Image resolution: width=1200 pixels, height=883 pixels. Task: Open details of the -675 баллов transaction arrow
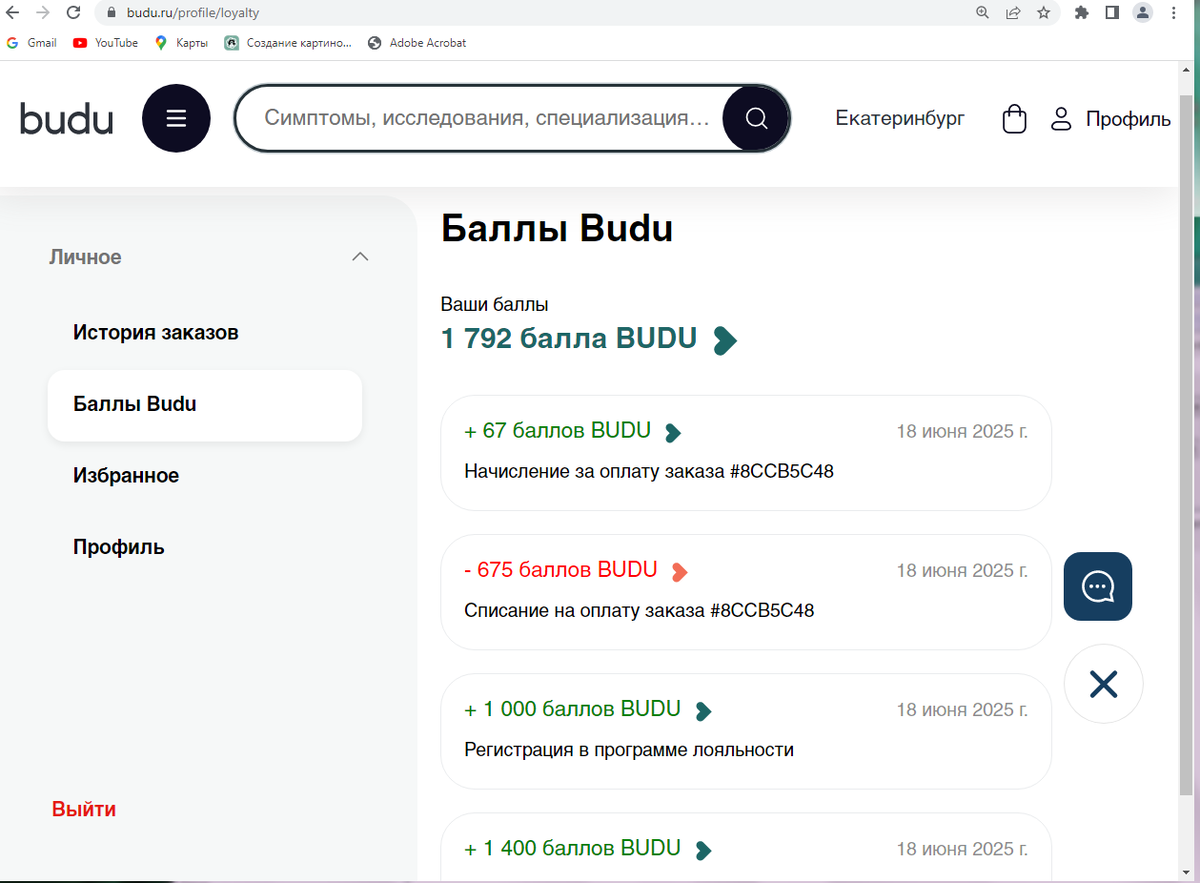point(679,571)
